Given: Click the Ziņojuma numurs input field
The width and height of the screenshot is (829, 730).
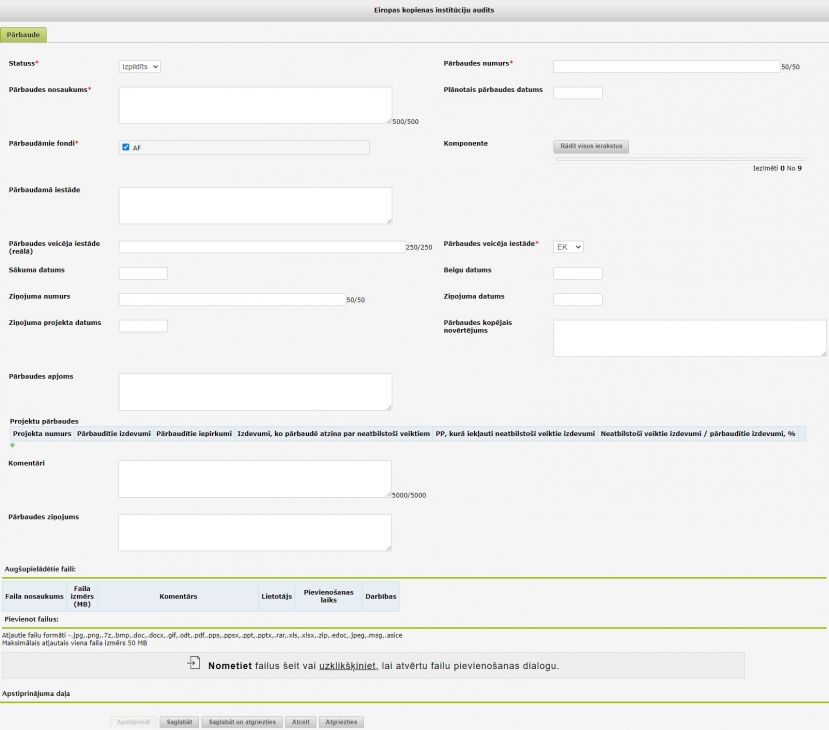Looking at the screenshot, I should click(x=231, y=299).
